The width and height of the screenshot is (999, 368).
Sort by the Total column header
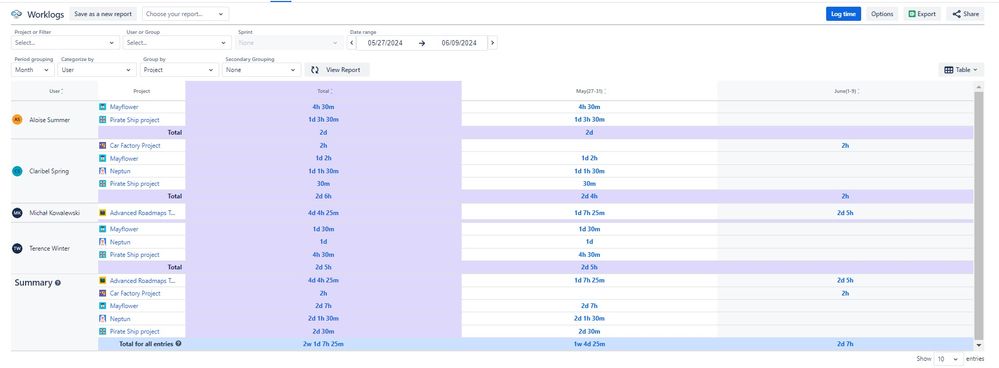point(324,91)
